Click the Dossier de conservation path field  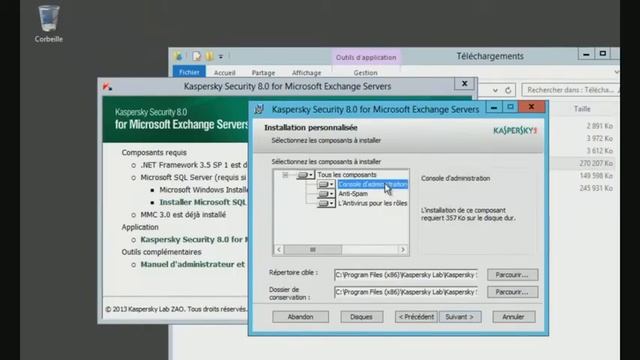[x=406, y=292]
